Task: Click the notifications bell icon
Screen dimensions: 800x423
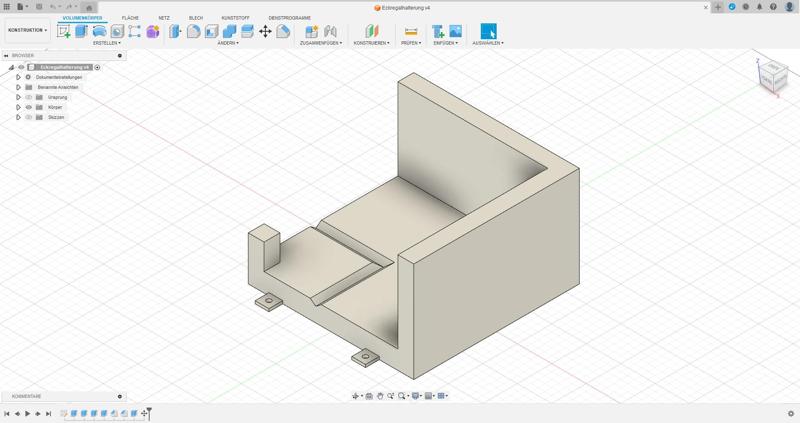Action: click(760, 7)
